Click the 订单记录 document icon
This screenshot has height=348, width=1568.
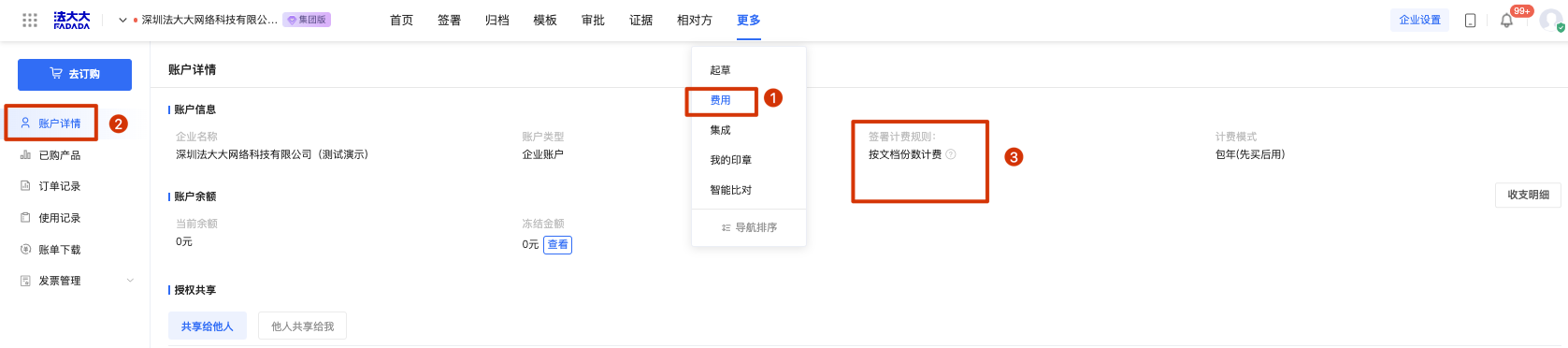25,186
